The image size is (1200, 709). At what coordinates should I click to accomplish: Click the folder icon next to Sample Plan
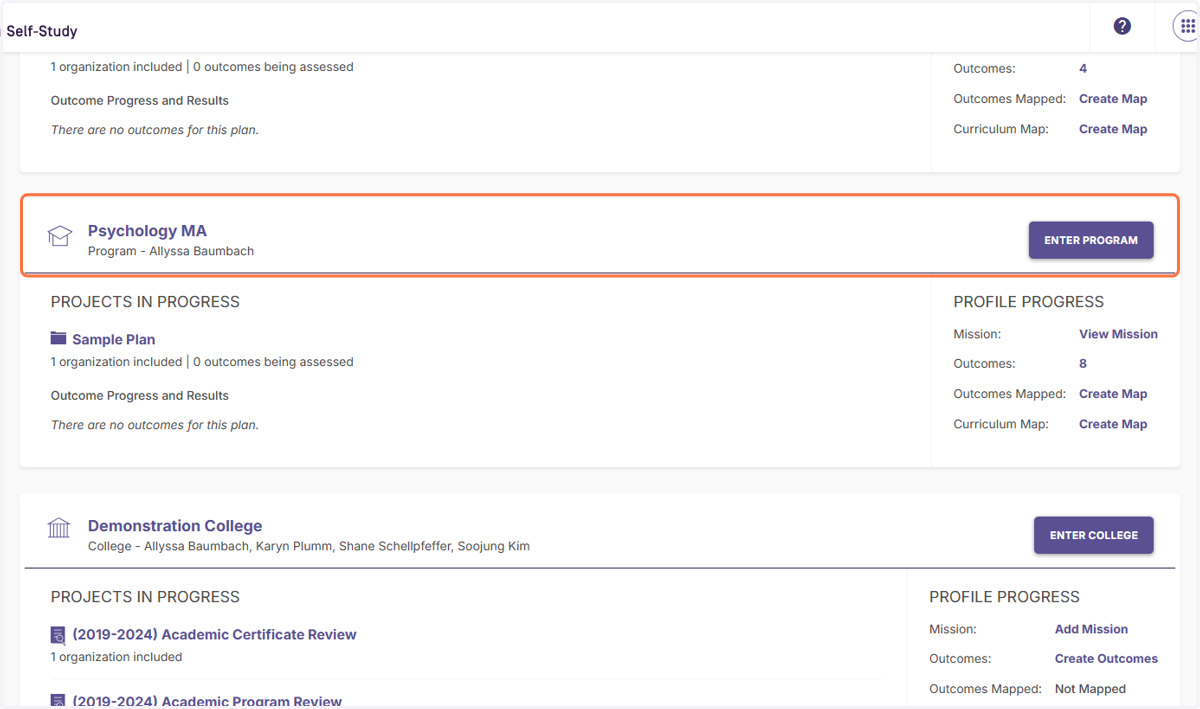coord(58,339)
